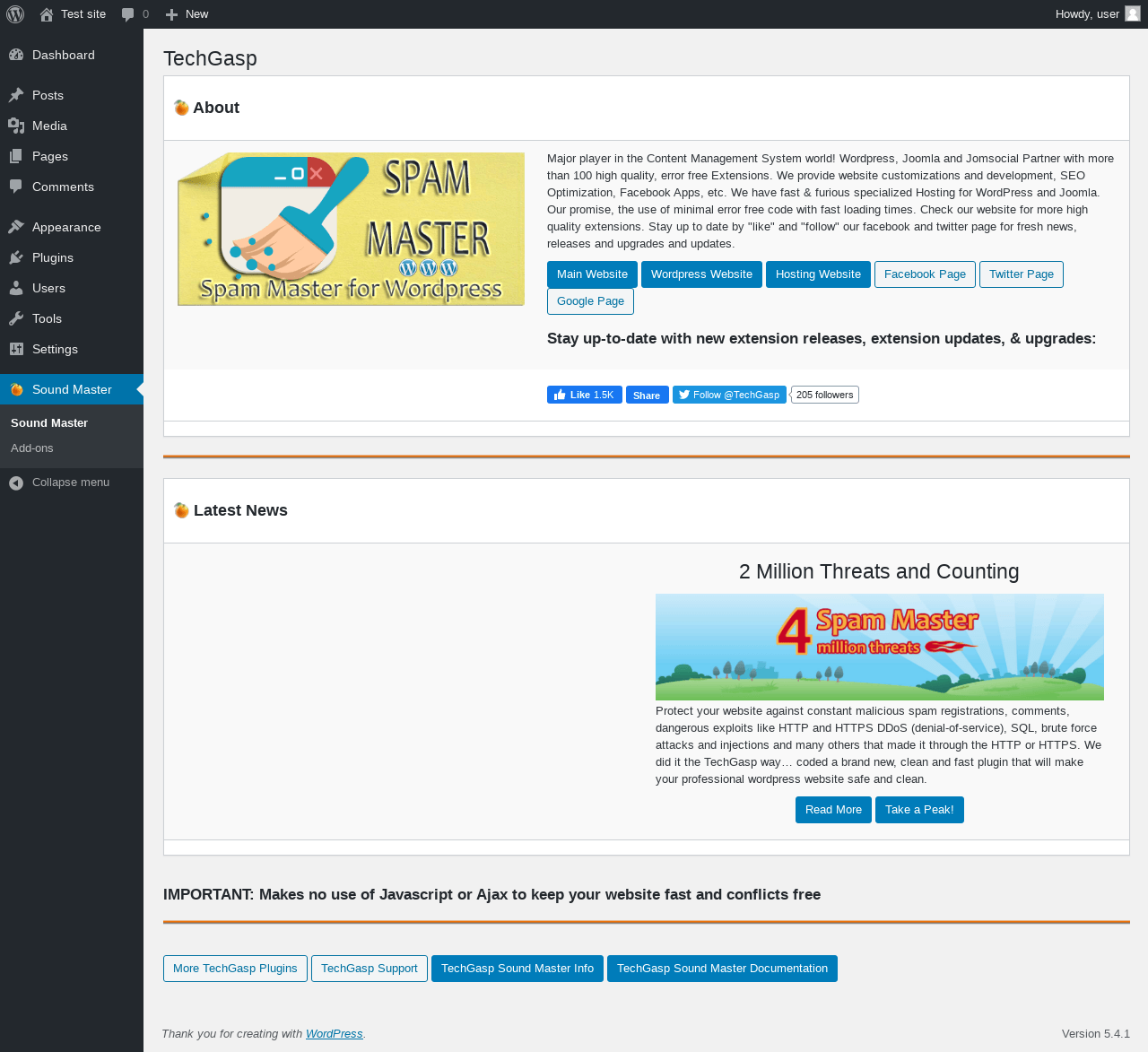The image size is (1148, 1052).
Task: Select the Sound Master submenu entry
Action: point(49,423)
